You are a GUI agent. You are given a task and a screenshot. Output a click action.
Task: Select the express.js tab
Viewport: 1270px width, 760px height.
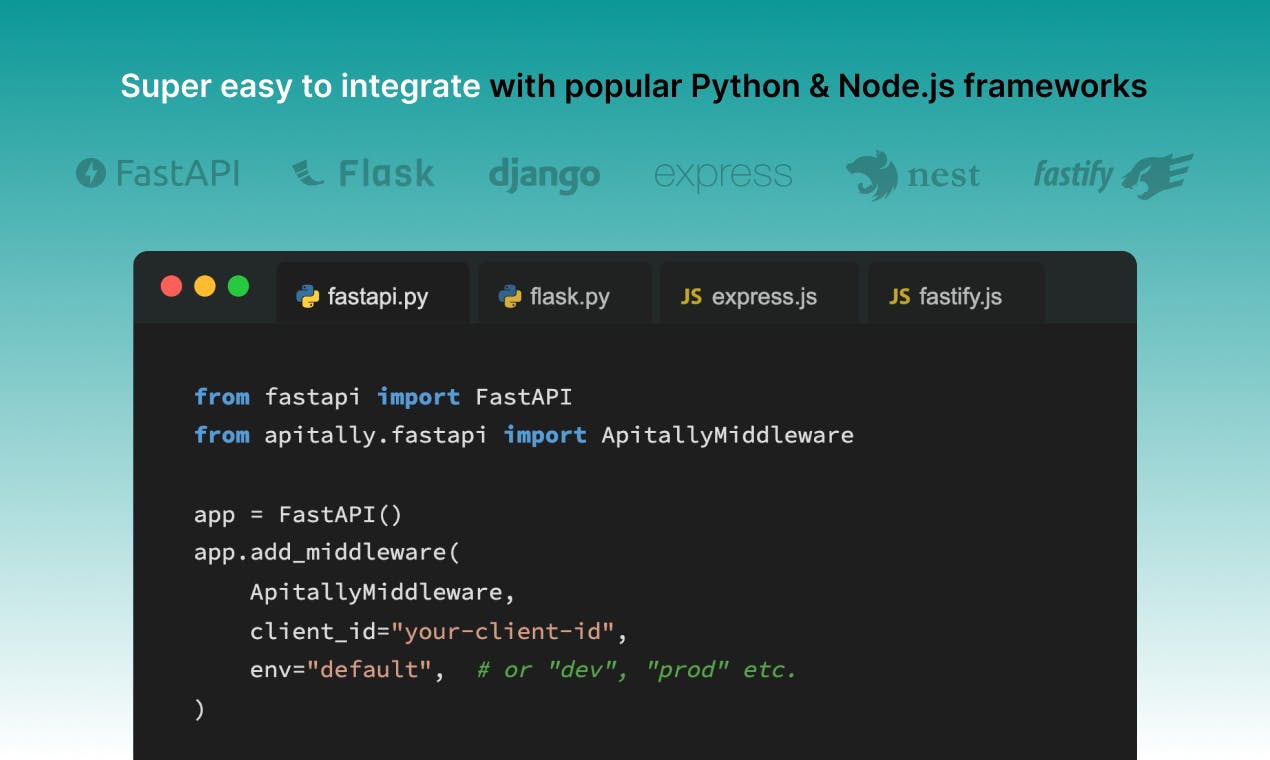coord(759,293)
